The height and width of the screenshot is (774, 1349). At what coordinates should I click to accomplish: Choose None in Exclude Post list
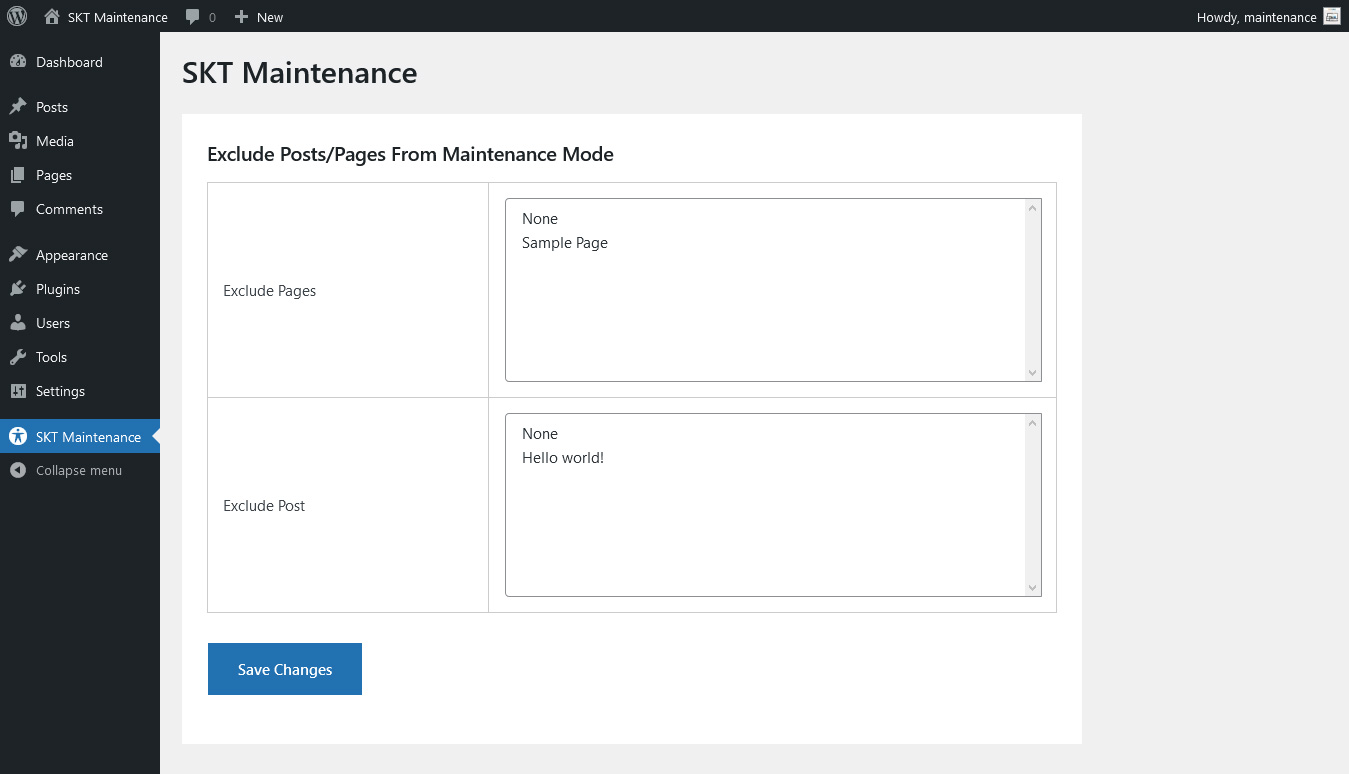pyautogui.click(x=540, y=434)
